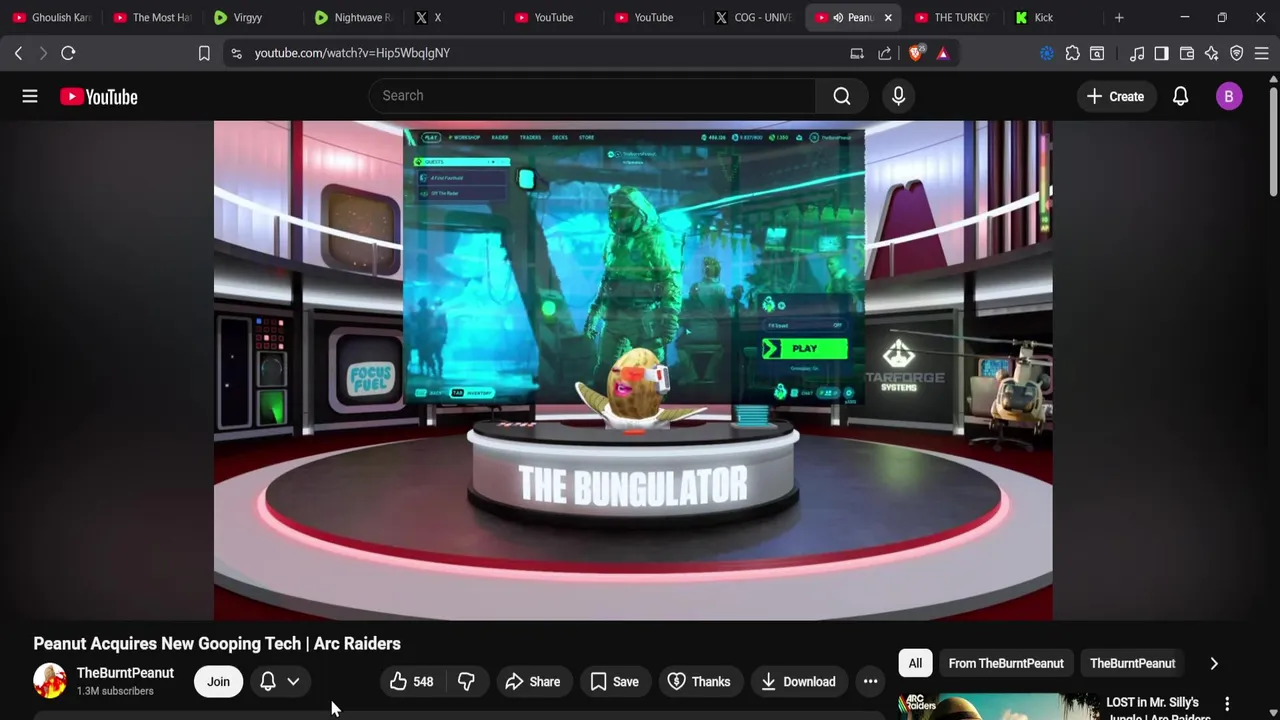Open Brave Shields lion icon
The image size is (1280, 720).
915,53
